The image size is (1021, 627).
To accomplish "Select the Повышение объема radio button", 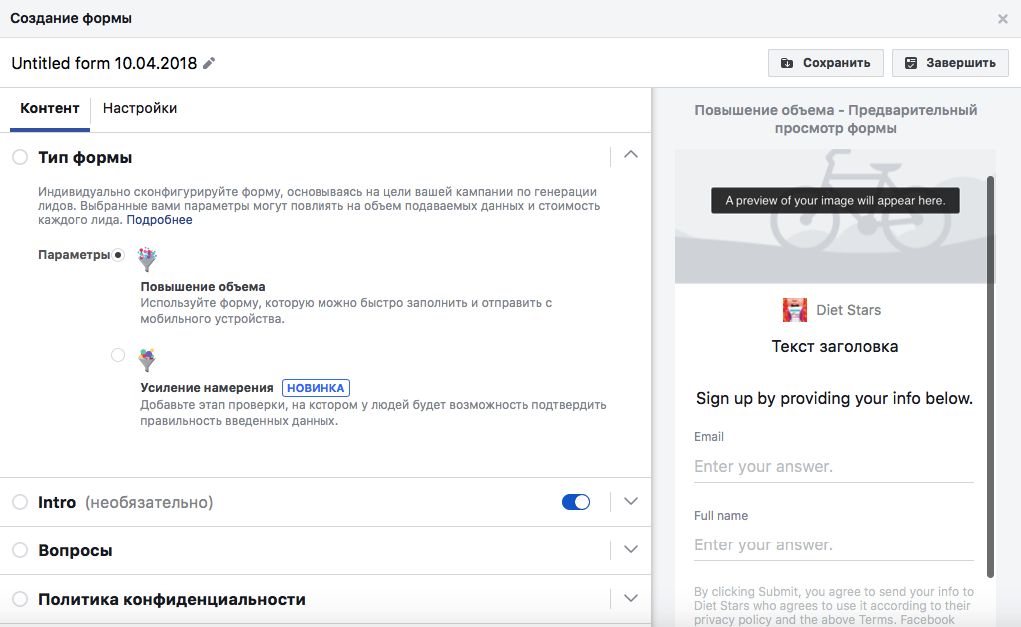I will point(118,255).
